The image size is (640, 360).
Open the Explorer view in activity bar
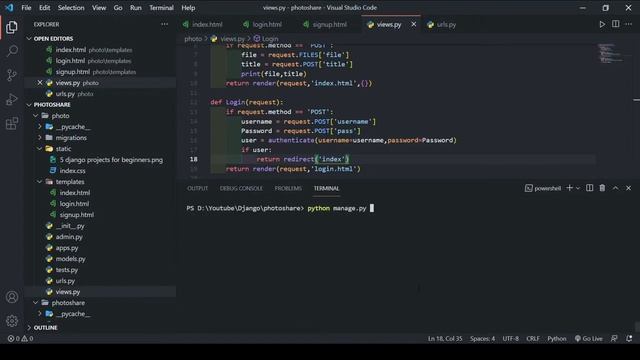[12, 27]
